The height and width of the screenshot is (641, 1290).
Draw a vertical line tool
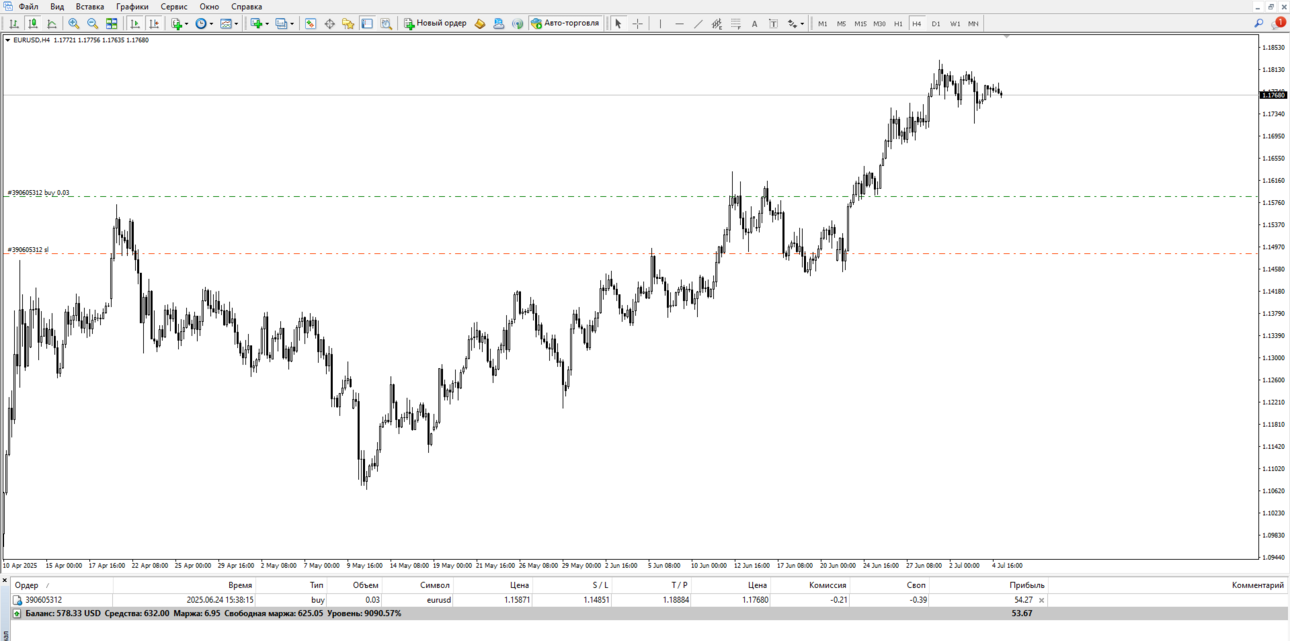pos(660,23)
